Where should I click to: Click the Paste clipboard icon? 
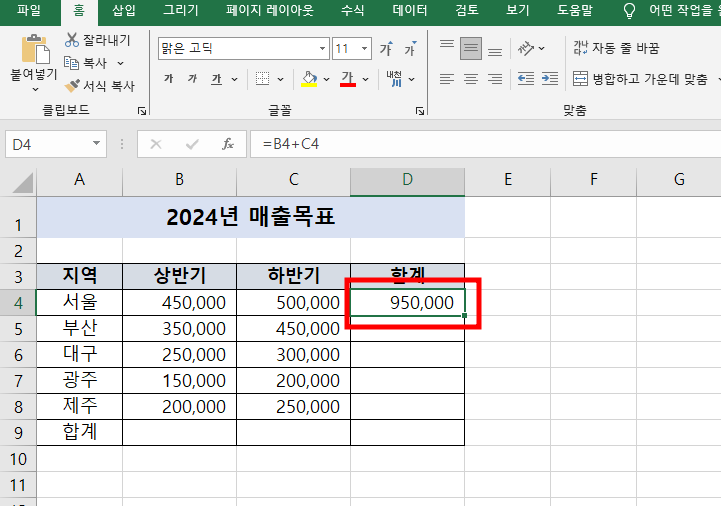click(x=35, y=48)
